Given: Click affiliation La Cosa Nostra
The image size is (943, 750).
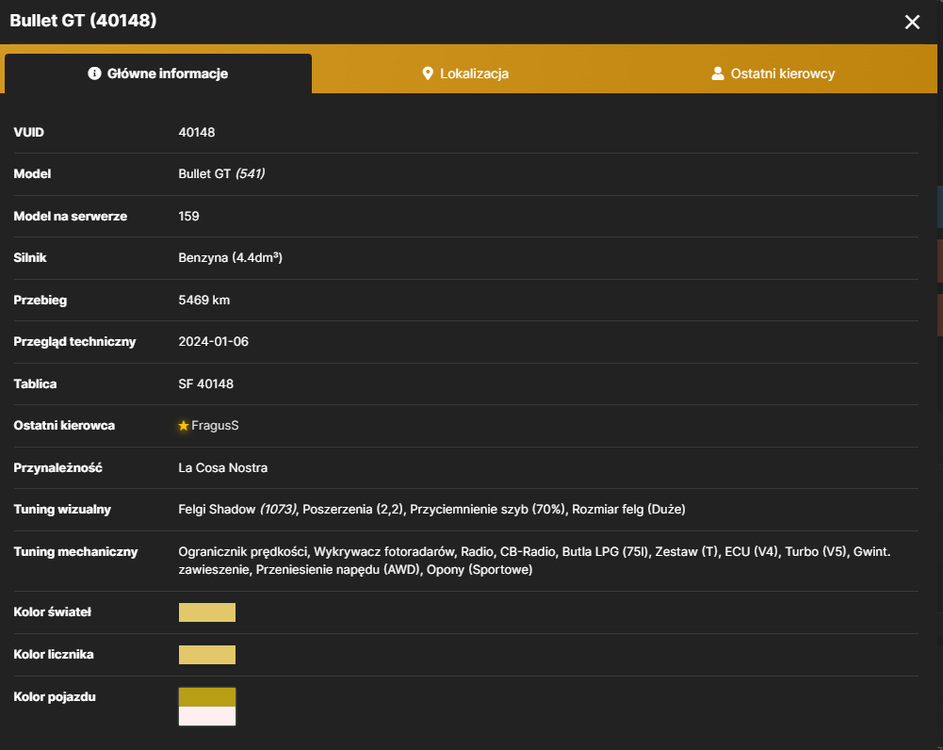Looking at the screenshot, I should [x=223, y=467].
